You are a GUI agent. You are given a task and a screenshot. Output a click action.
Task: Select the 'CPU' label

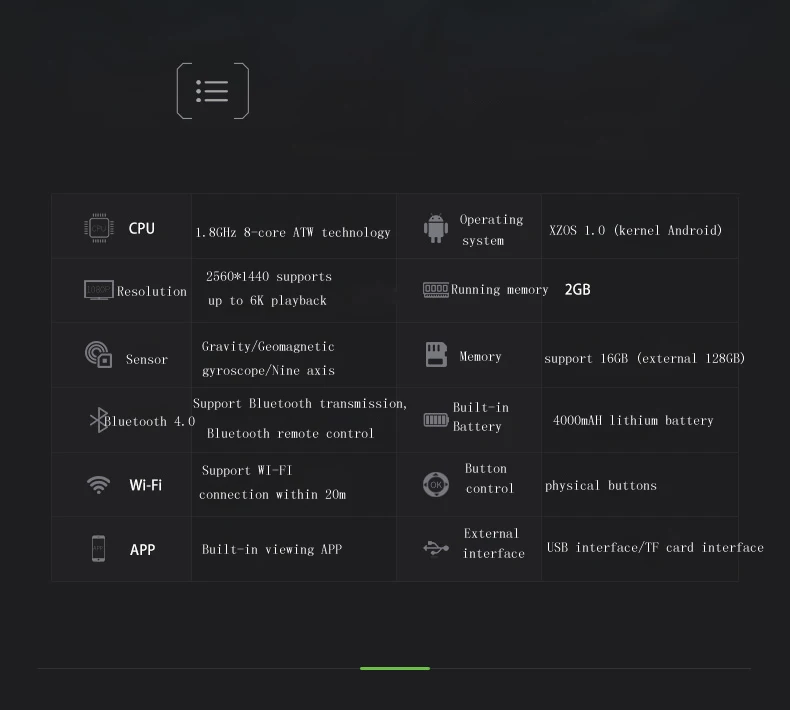click(142, 228)
